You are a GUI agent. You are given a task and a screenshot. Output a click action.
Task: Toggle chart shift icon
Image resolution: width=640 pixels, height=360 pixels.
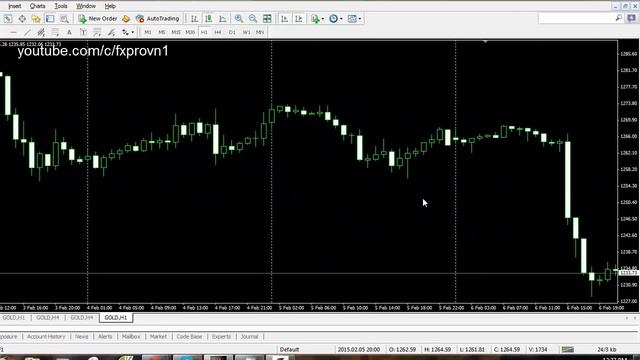tap(299, 18)
